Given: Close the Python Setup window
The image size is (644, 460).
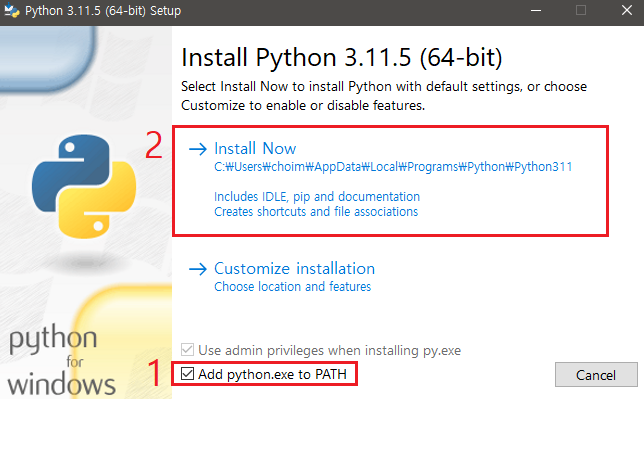Looking at the screenshot, I should (x=627, y=10).
